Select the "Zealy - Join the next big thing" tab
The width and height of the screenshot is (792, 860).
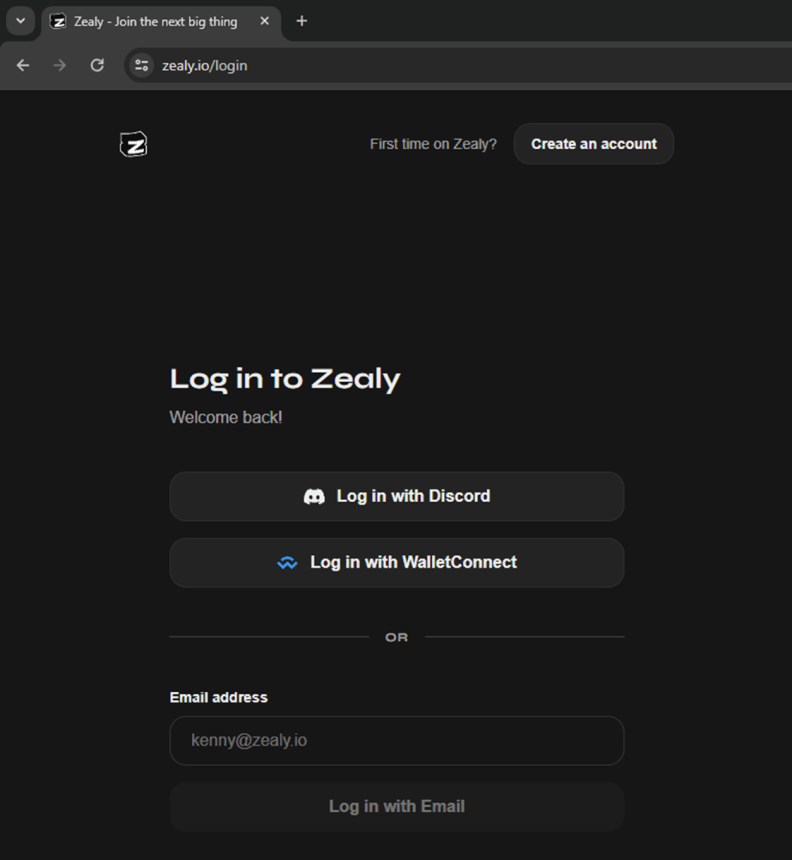156,21
